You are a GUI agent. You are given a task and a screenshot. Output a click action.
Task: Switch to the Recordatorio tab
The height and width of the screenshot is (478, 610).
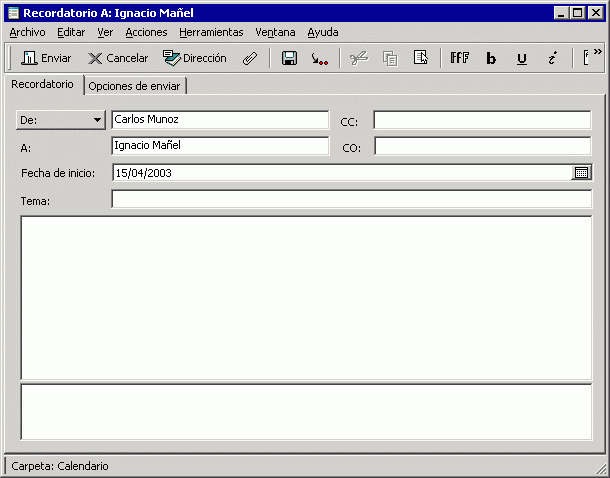42,84
